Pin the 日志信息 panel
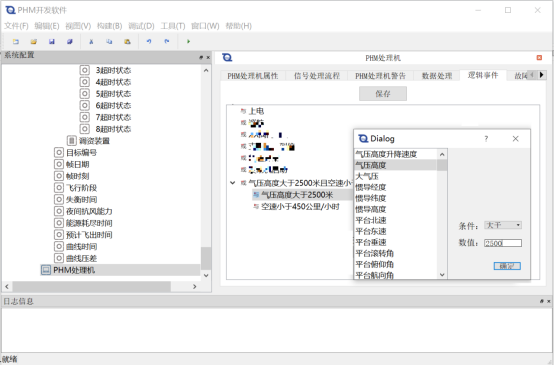The image size is (554, 365). tap(542, 301)
